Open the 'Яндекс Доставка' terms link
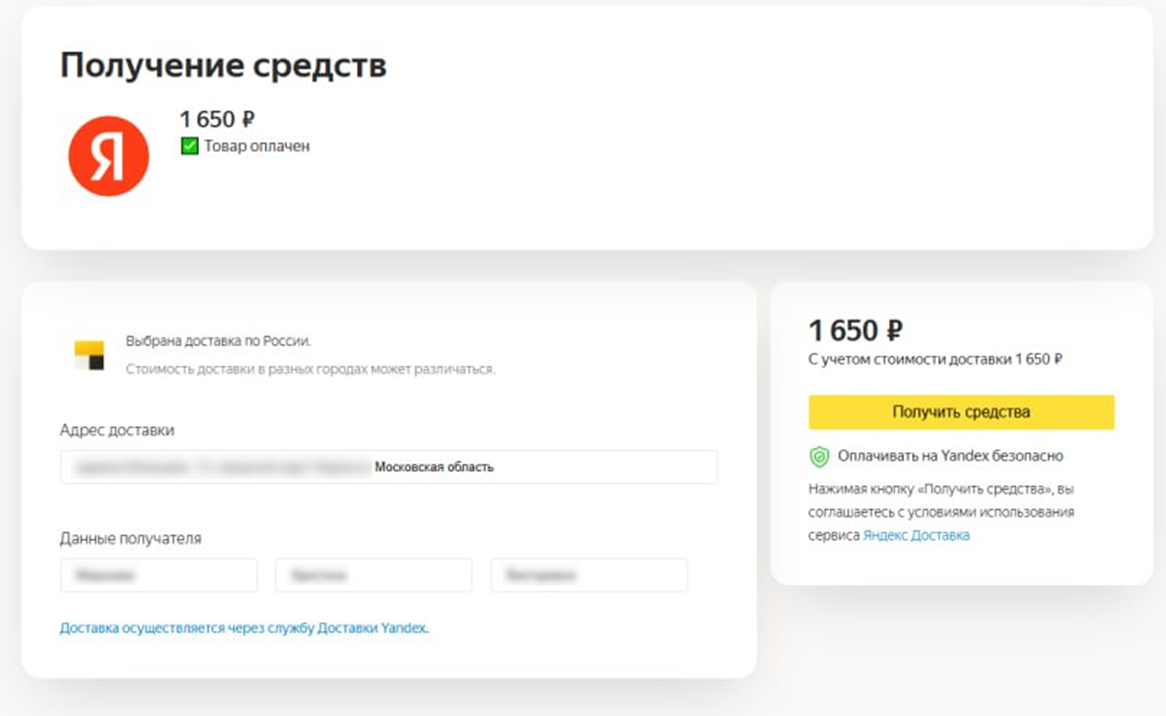Screen dimensions: 1166x716 coord(916,535)
